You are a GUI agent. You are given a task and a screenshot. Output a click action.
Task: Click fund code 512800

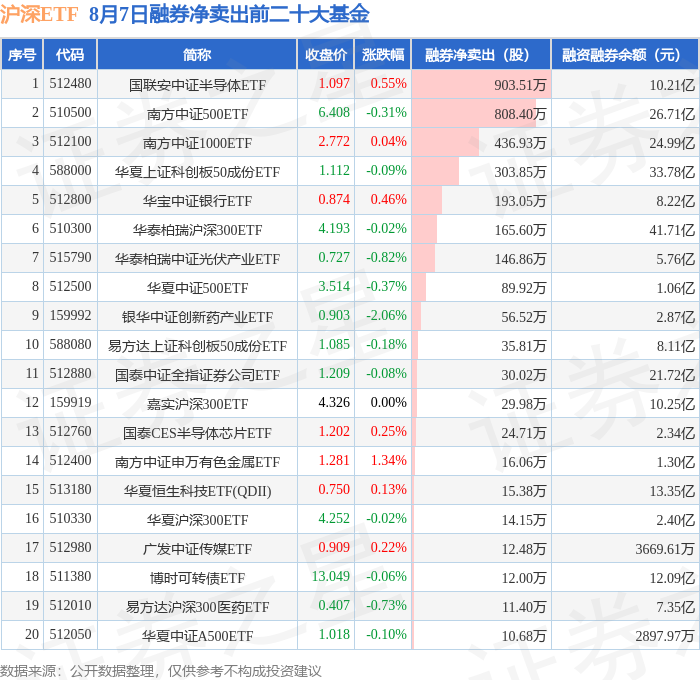pos(70,199)
